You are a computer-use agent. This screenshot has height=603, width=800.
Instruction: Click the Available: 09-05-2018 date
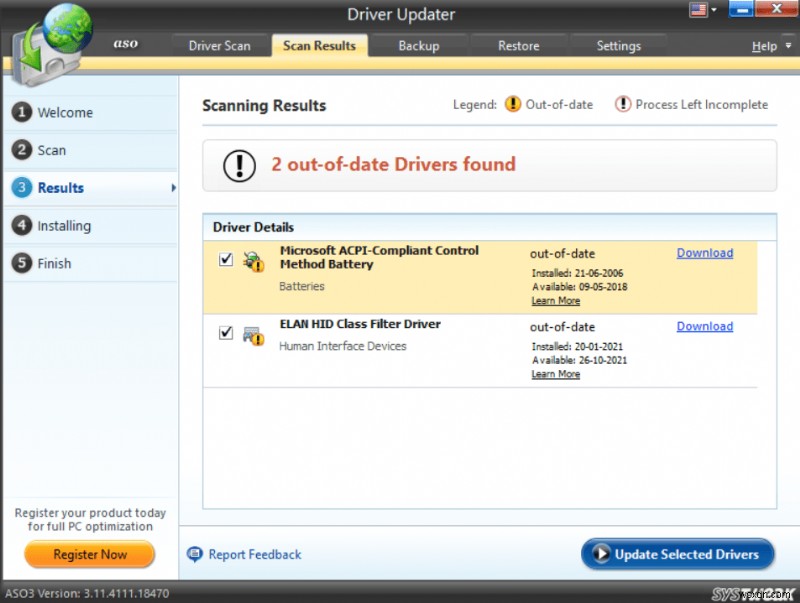(579, 287)
